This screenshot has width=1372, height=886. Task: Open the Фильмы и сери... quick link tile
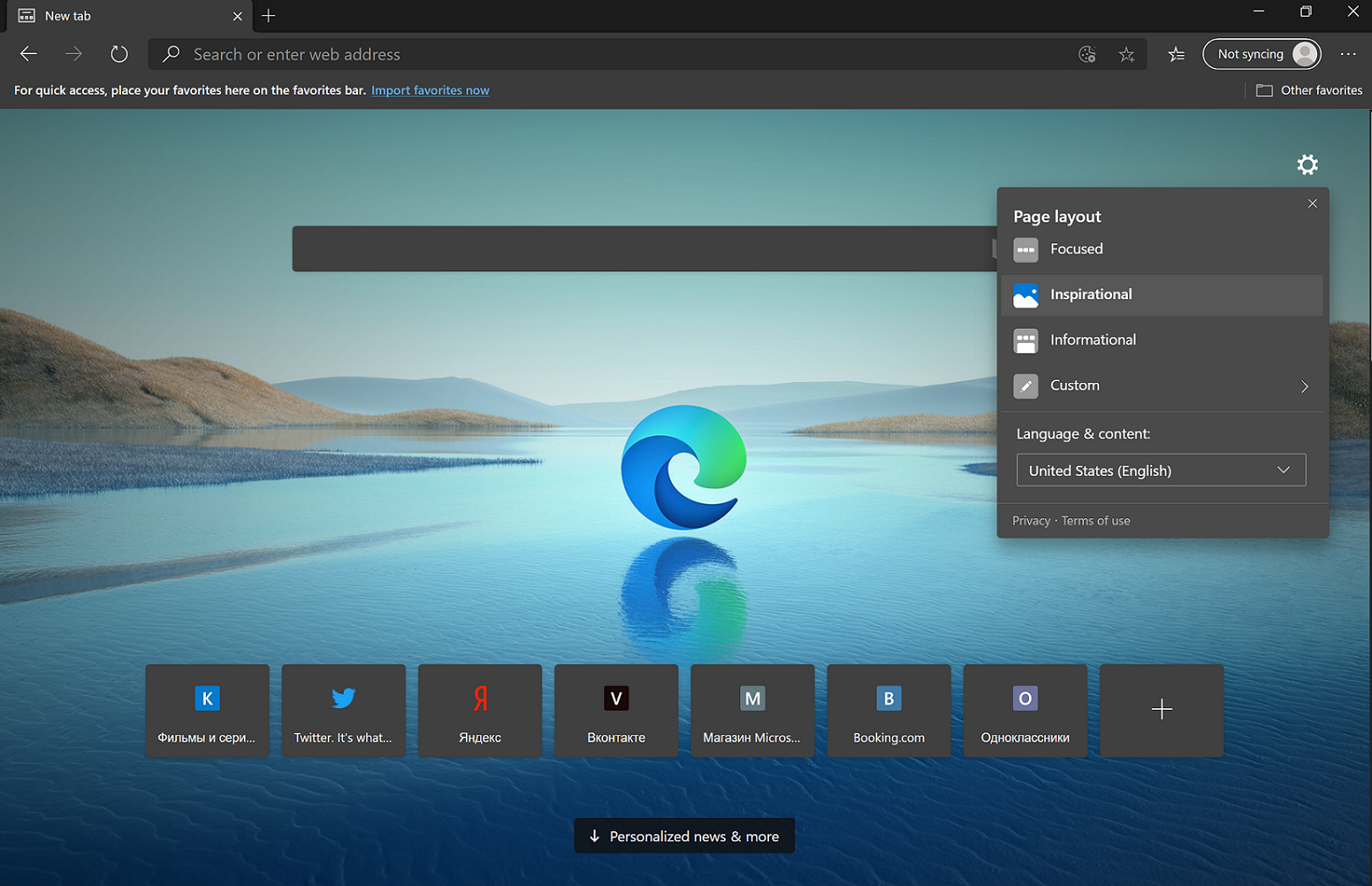207,711
